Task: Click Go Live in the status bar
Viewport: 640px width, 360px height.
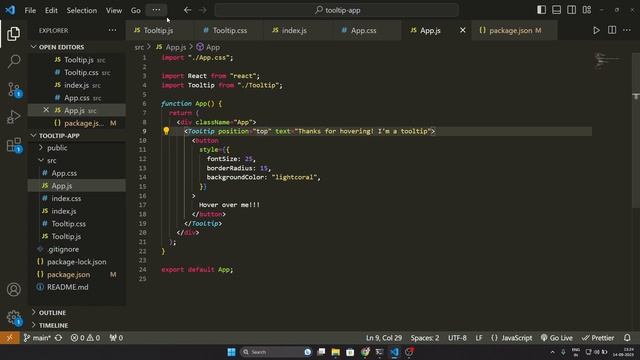Action: (x=557, y=338)
